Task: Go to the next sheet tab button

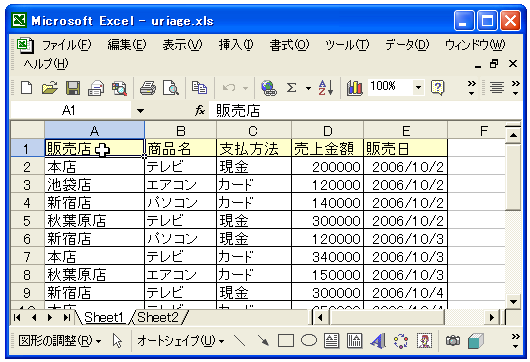Action: tap(50, 318)
